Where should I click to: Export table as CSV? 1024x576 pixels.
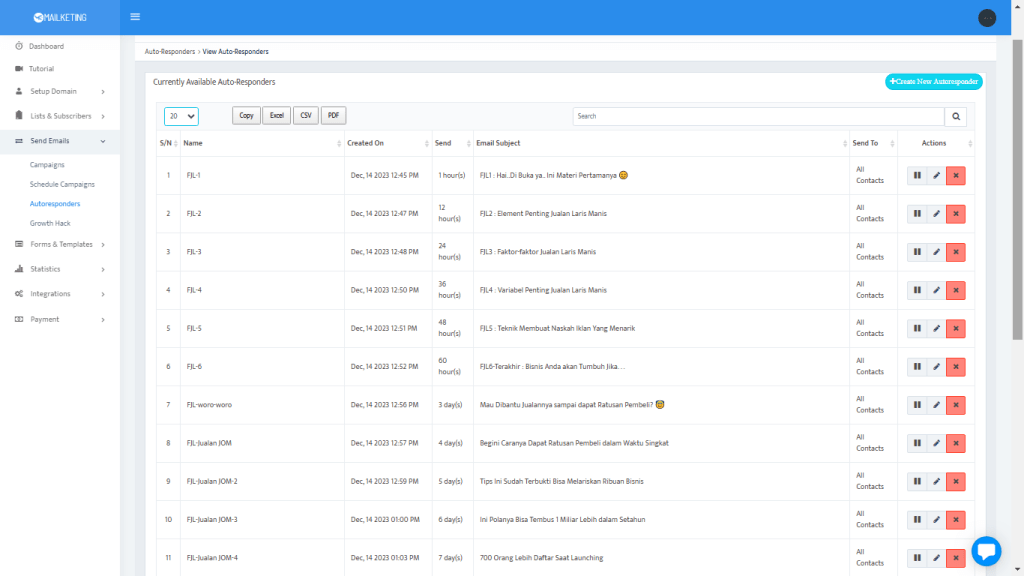(x=306, y=116)
